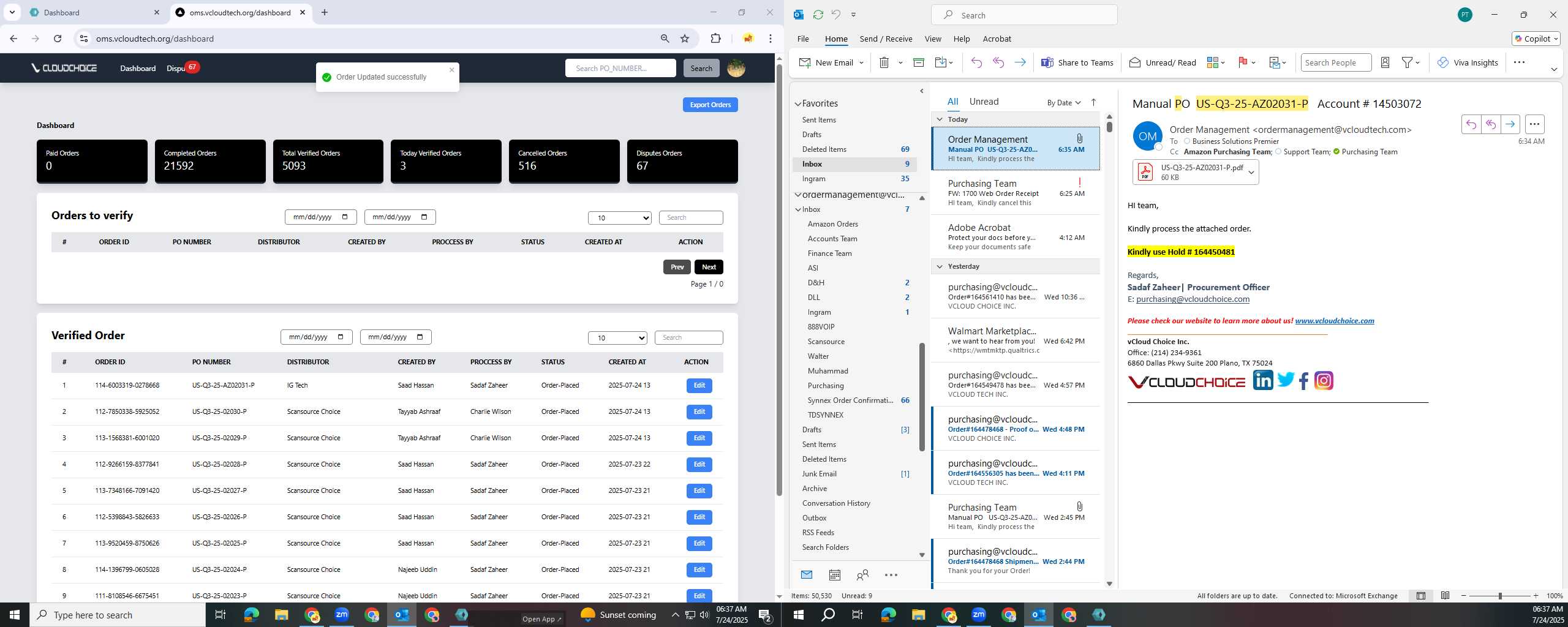Click the zoom out minus in Outlook status bar

(x=1464, y=596)
